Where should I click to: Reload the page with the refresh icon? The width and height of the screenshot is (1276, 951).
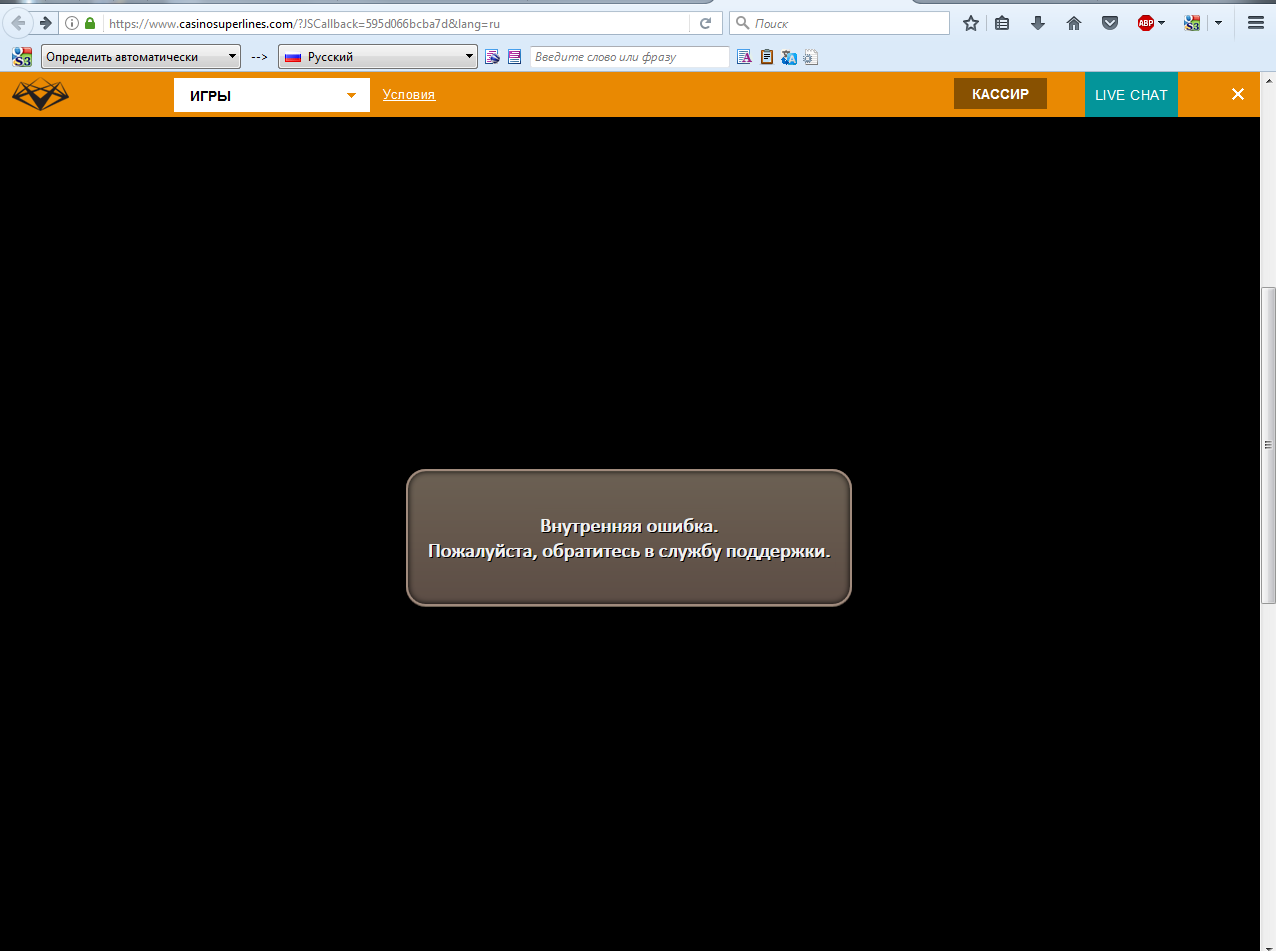click(x=705, y=23)
